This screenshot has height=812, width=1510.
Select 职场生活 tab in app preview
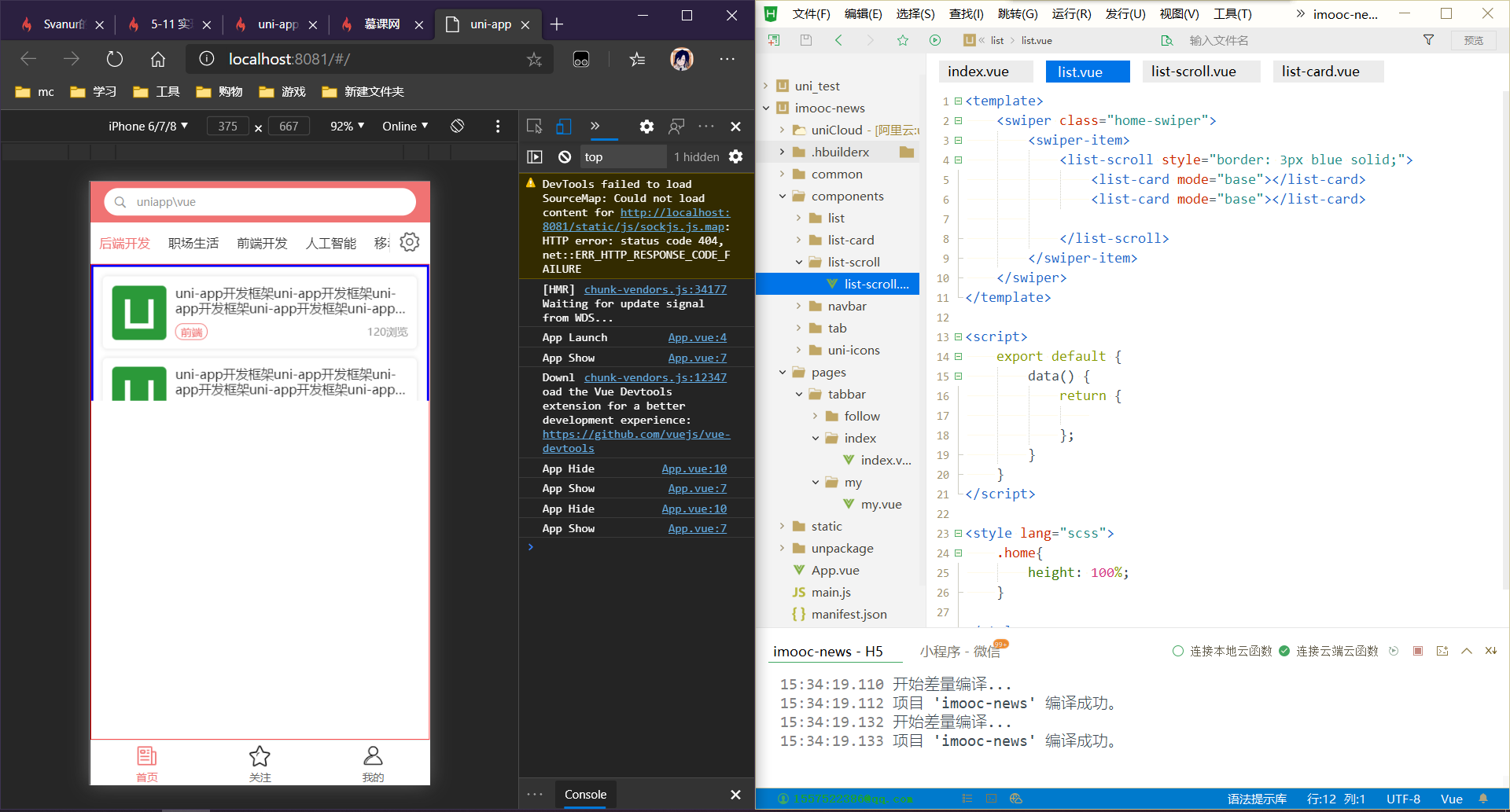(193, 243)
